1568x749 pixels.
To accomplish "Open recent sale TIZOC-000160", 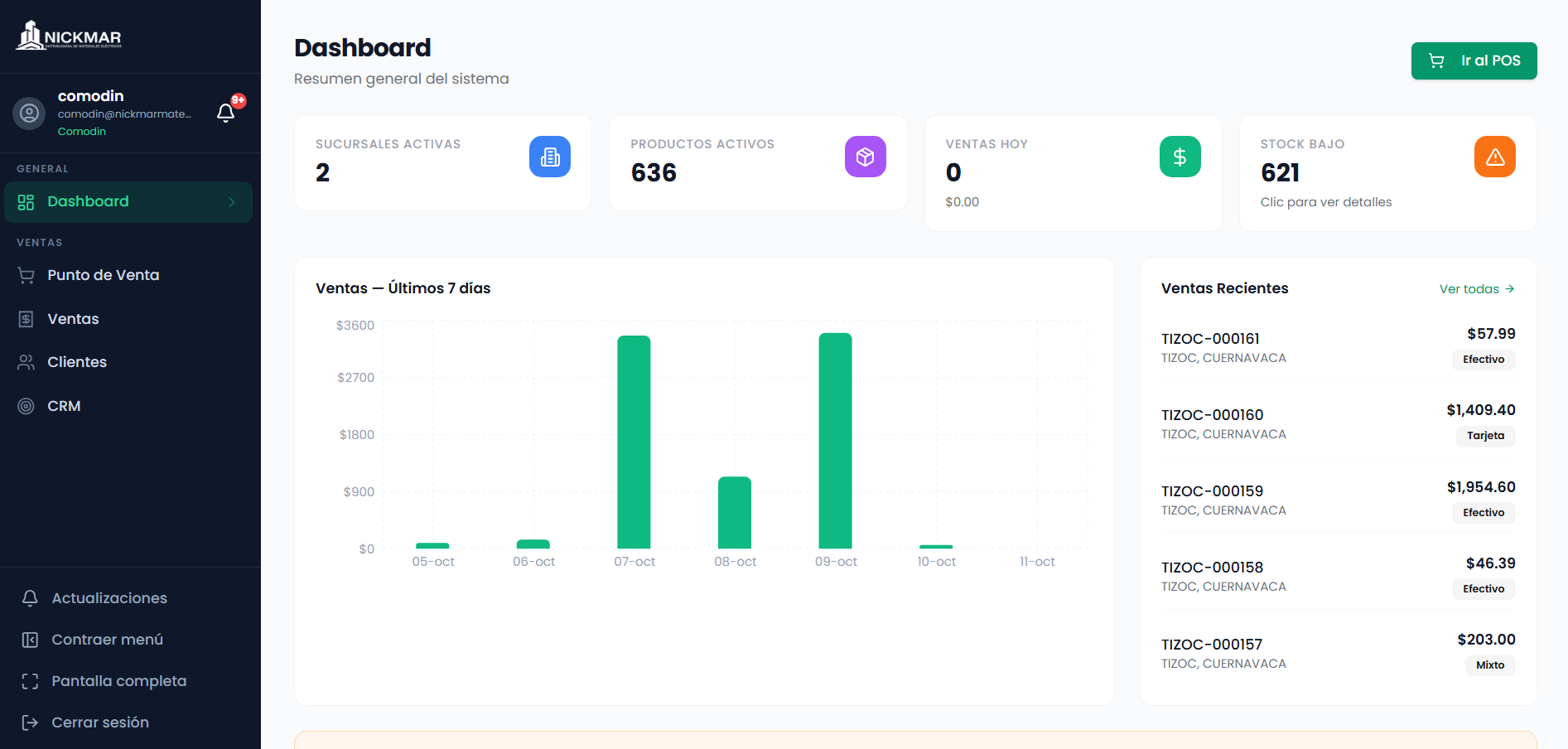I will [x=1338, y=423].
